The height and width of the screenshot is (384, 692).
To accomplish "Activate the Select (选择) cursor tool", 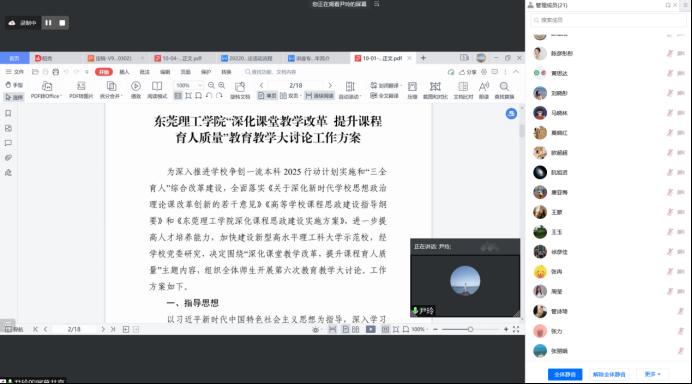I will coord(14,97).
